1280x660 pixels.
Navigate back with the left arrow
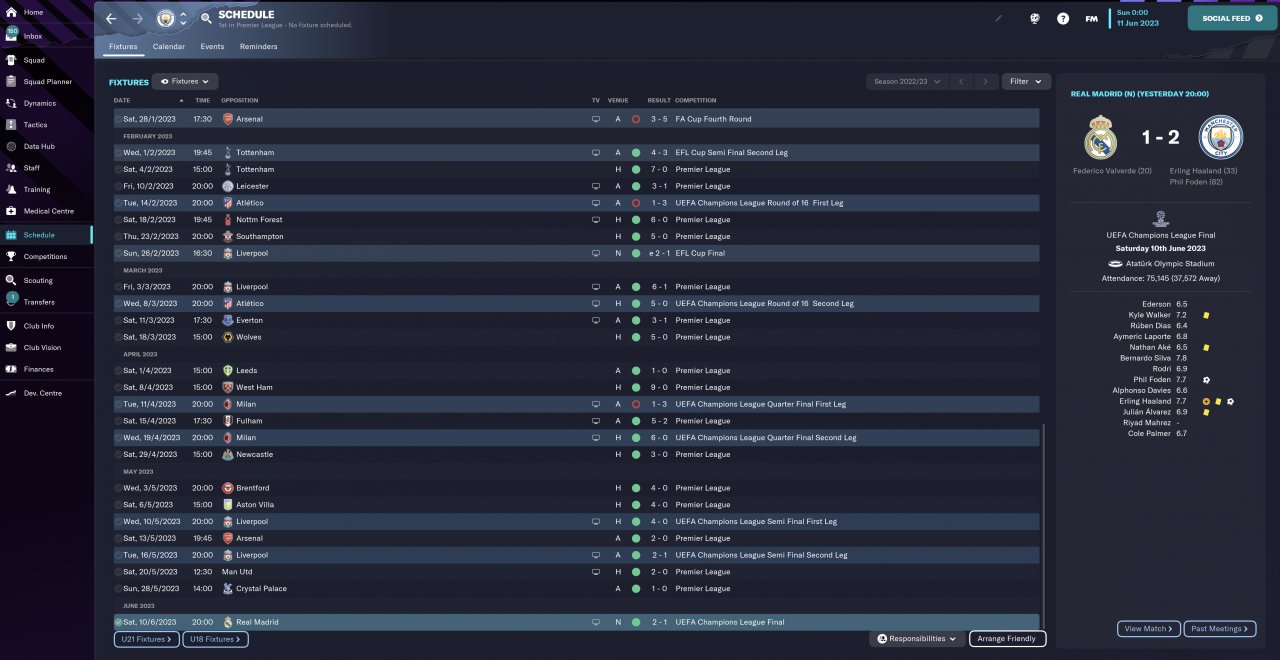pos(111,18)
